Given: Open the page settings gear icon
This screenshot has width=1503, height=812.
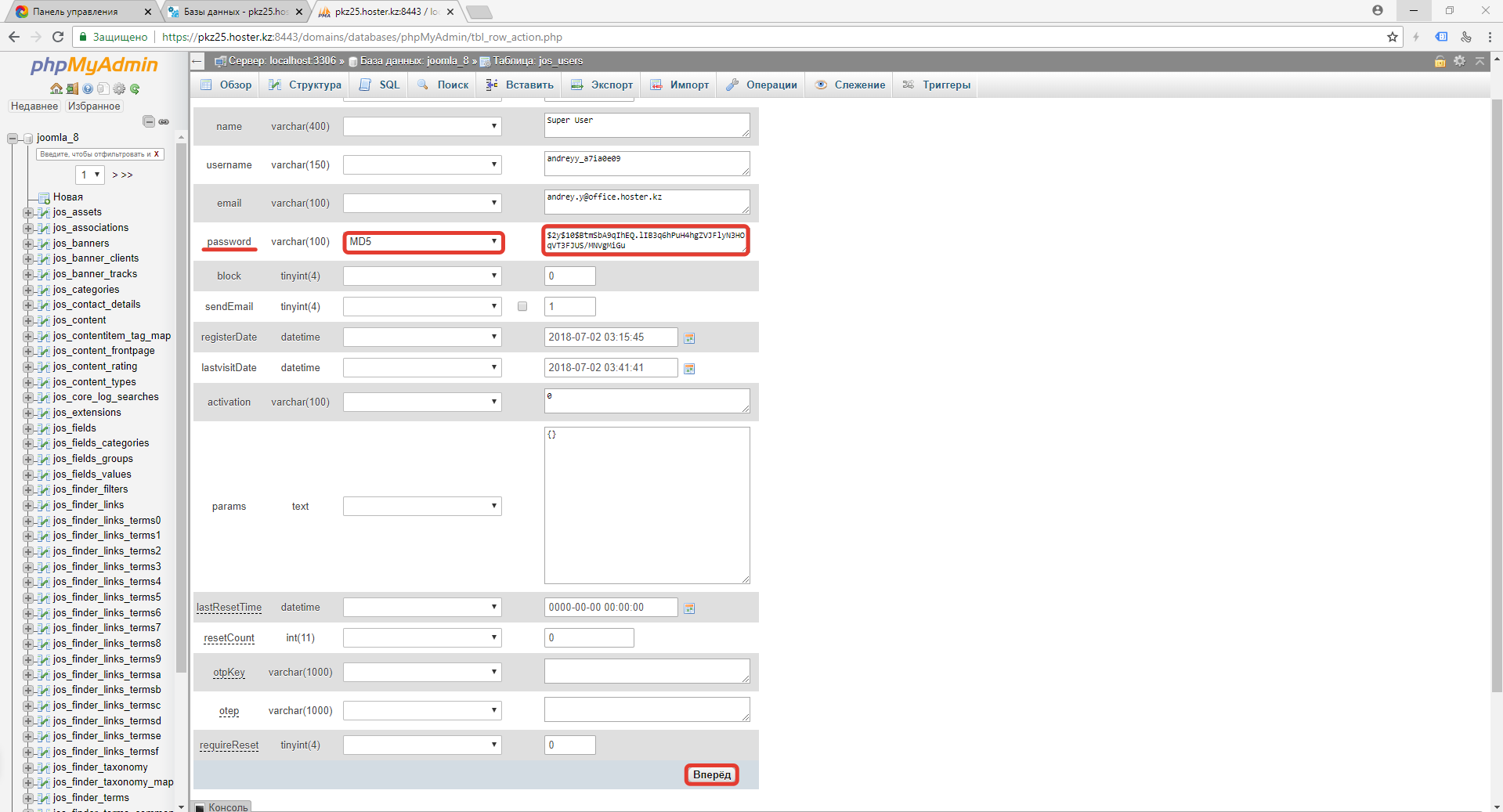Looking at the screenshot, I should click(x=1459, y=61).
